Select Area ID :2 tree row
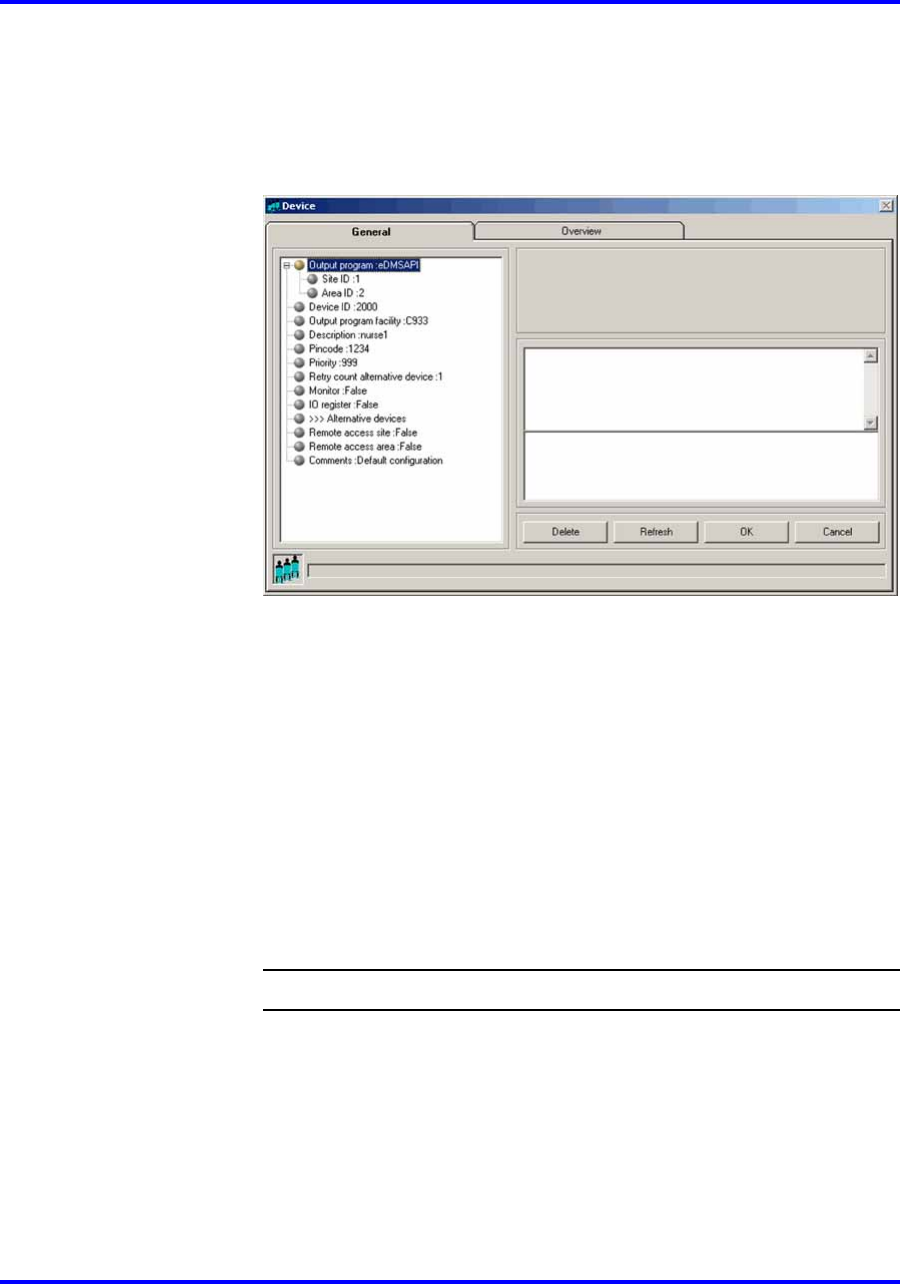900x1284 pixels. 342,293
